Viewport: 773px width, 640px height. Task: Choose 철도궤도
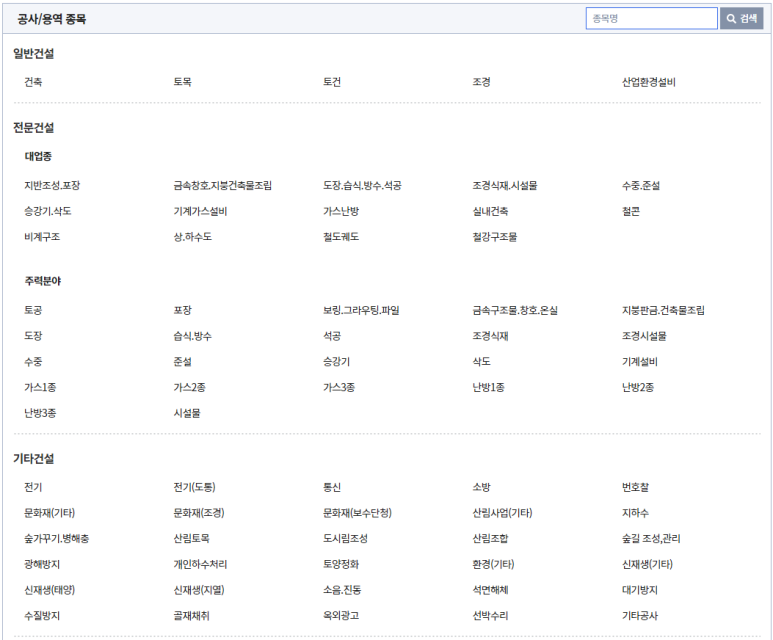click(x=341, y=237)
